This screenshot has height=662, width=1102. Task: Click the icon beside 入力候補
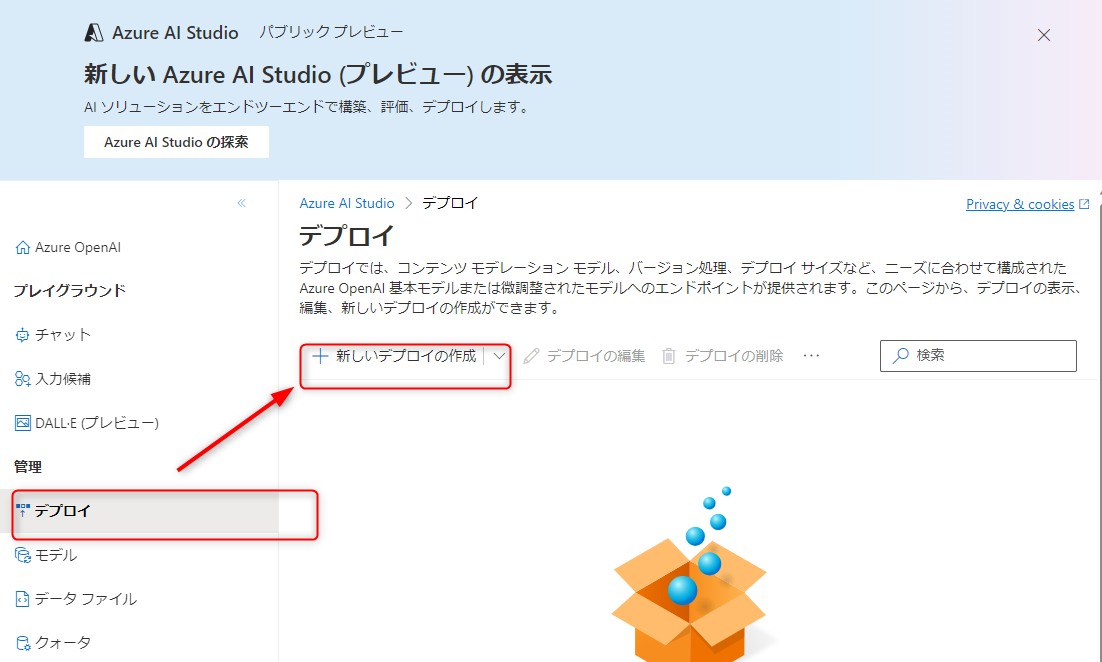pos(22,379)
